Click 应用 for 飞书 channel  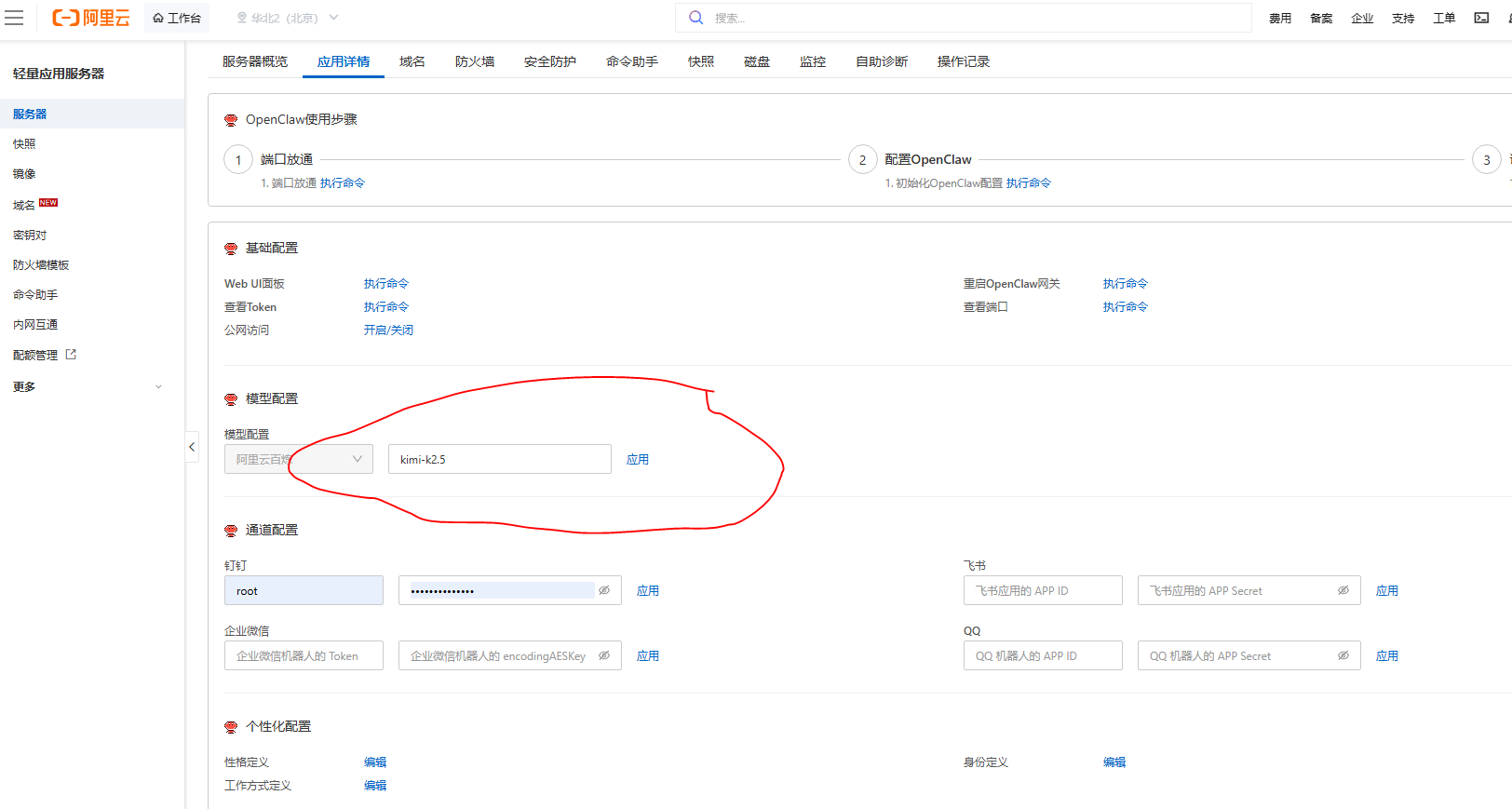(x=1387, y=591)
